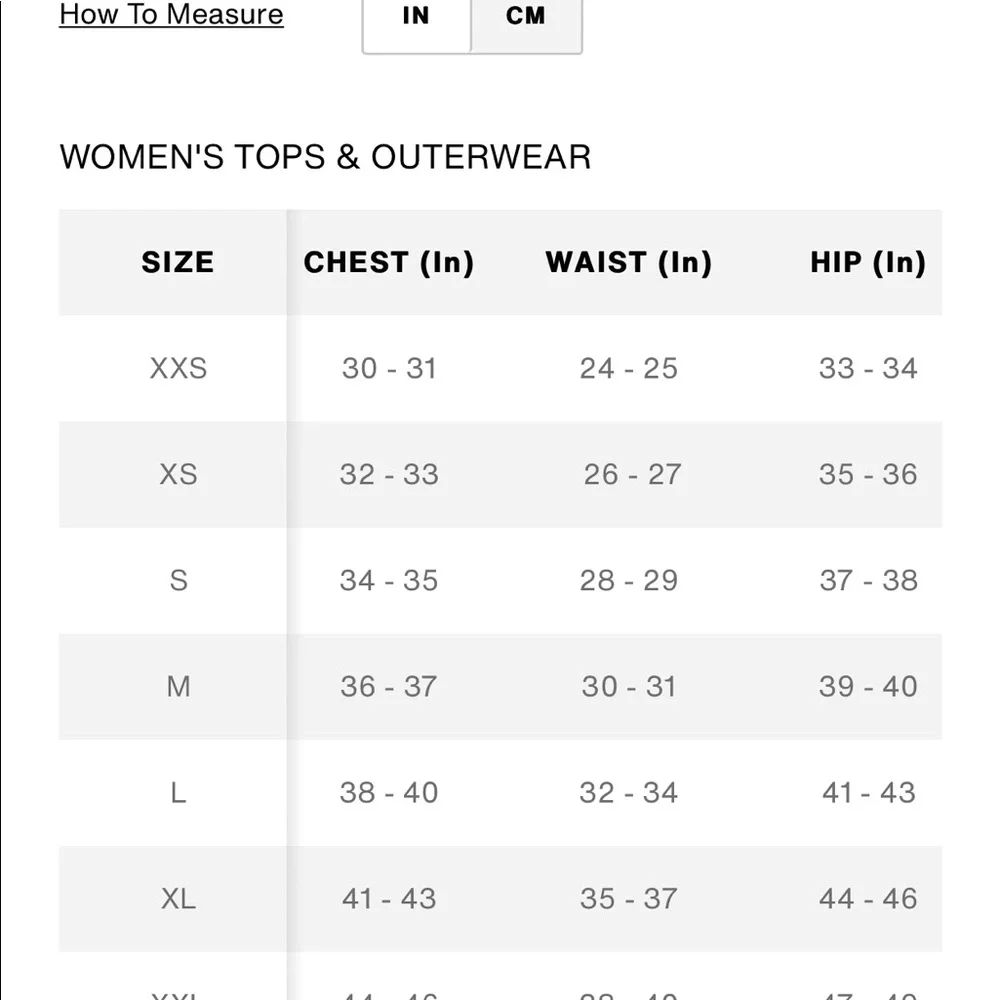
Task: Click the HIP (In) column header
Action: point(868,262)
